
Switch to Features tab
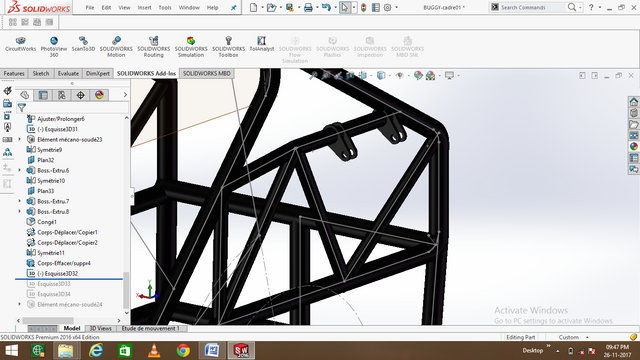pos(14,73)
